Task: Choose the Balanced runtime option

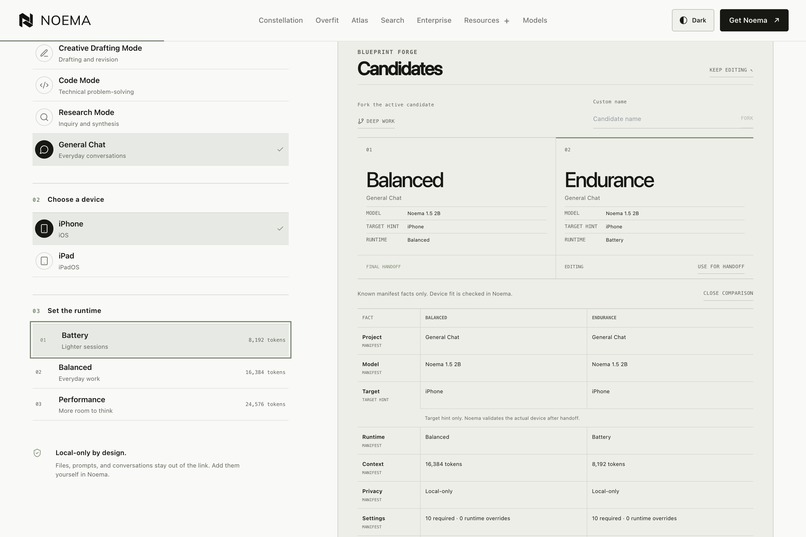Action: [160, 372]
